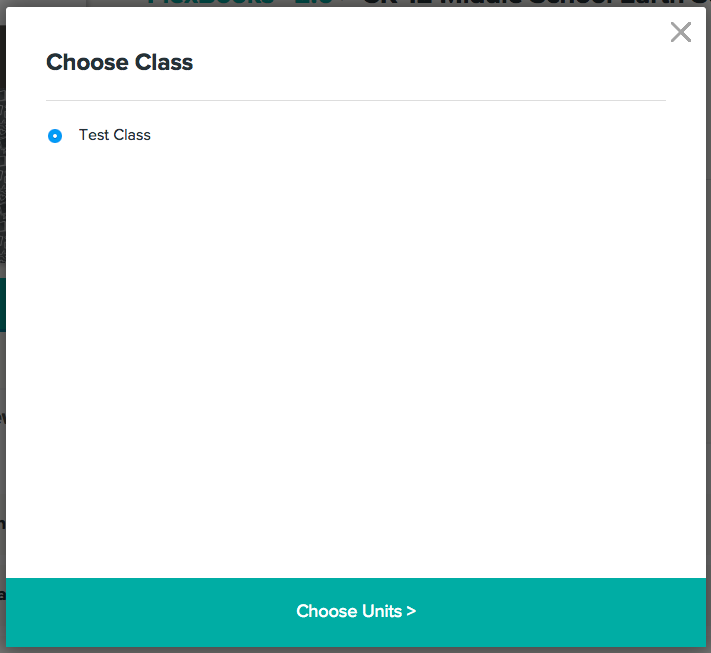Click the Test Class label text

click(114, 135)
